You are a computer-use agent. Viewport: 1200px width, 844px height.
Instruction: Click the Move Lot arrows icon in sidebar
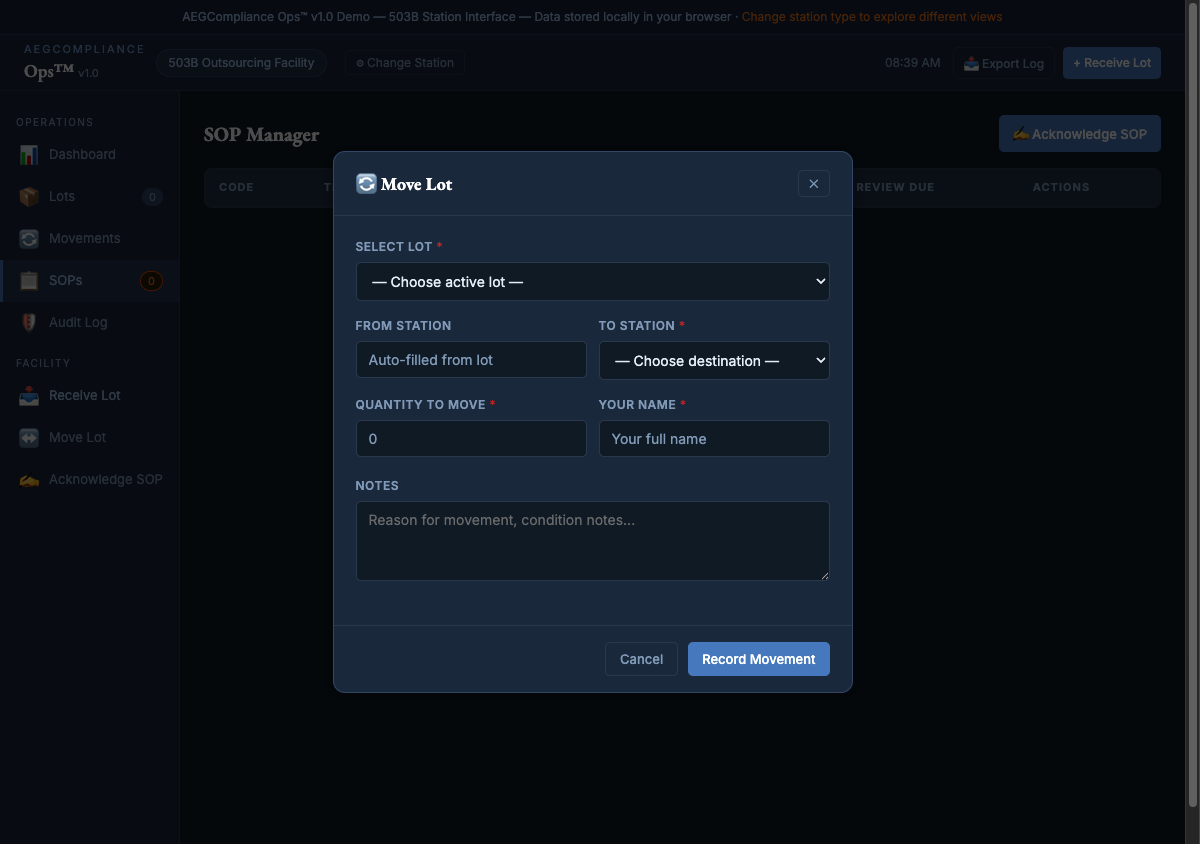pyautogui.click(x=29, y=438)
